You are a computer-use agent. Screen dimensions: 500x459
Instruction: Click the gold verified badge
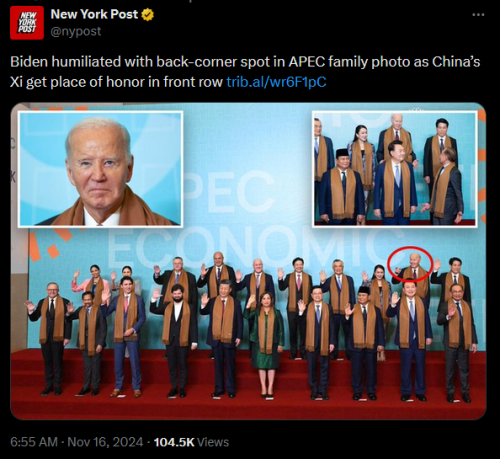(x=148, y=15)
